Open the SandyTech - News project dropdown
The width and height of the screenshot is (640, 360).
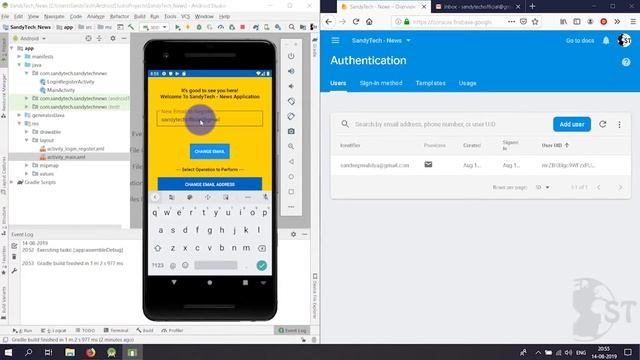381,40
